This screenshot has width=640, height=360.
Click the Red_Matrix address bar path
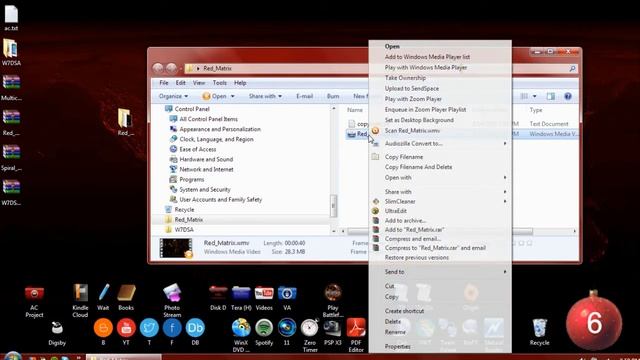point(217,69)
